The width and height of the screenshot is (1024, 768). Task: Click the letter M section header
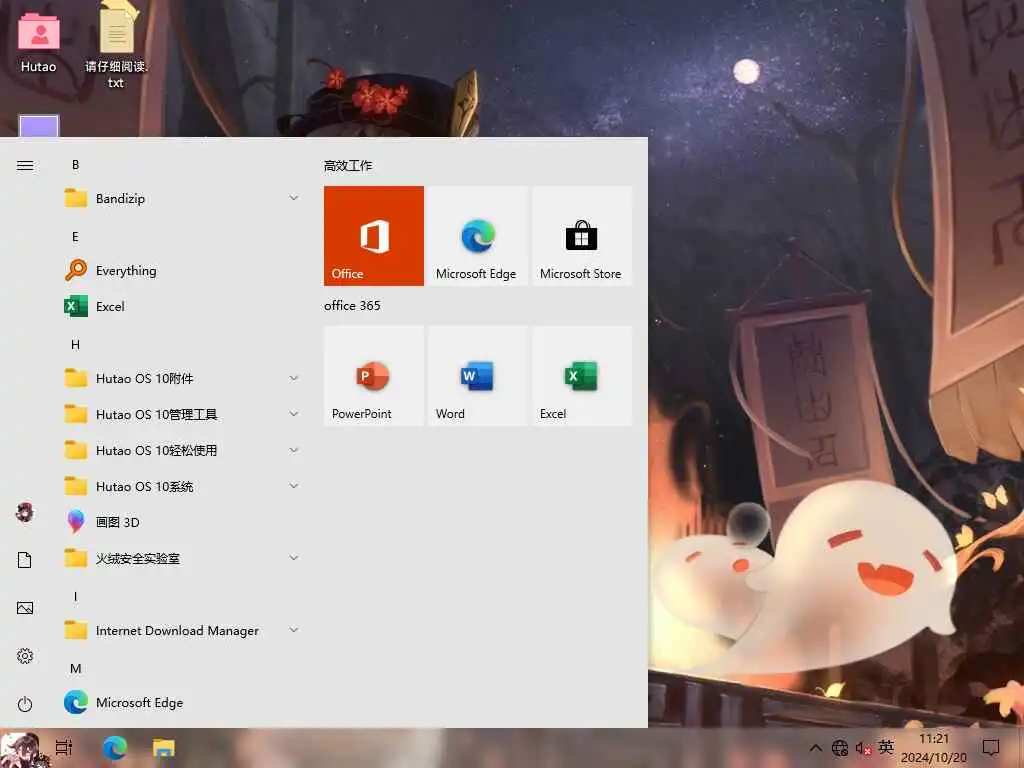coord(76,668)
